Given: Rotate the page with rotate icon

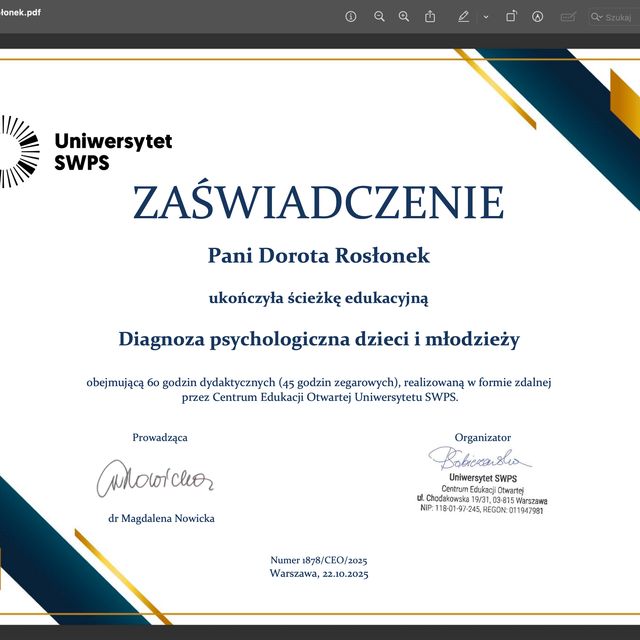Looking at the screenshot, I should click(x=511, y=17).
